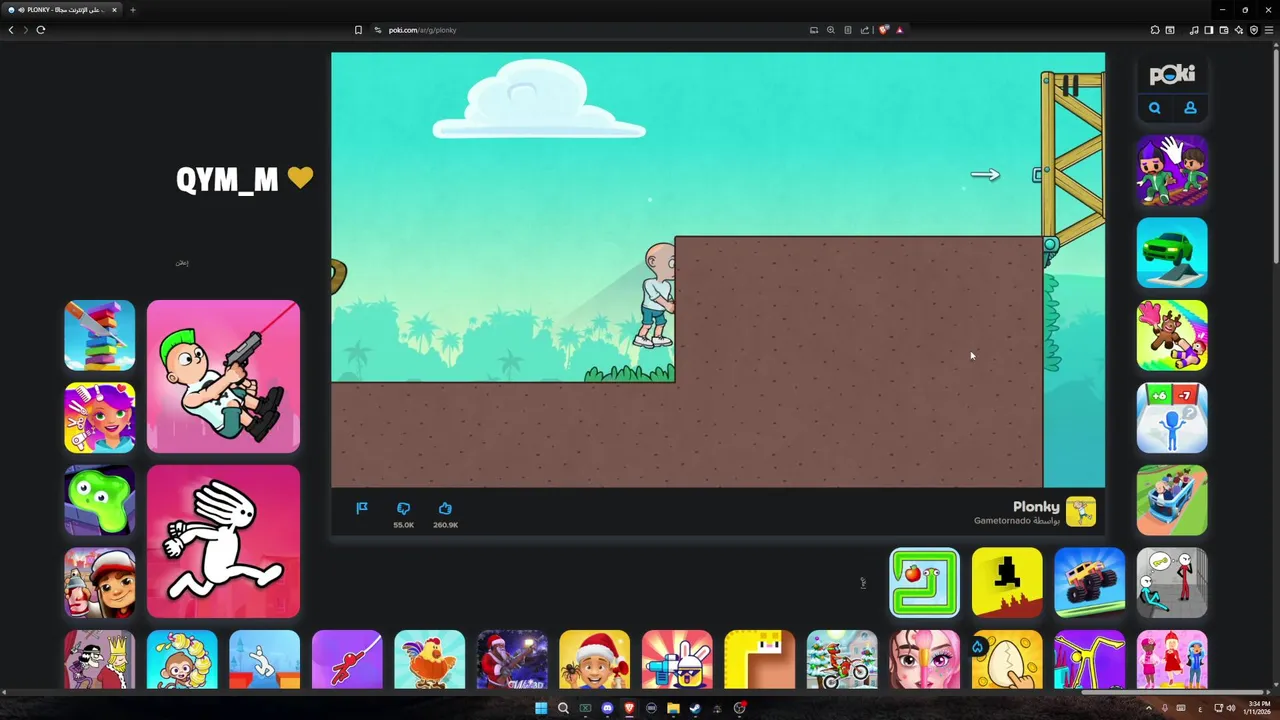Click the game pause button
Screen dimensions: 1280x720
1070,87
